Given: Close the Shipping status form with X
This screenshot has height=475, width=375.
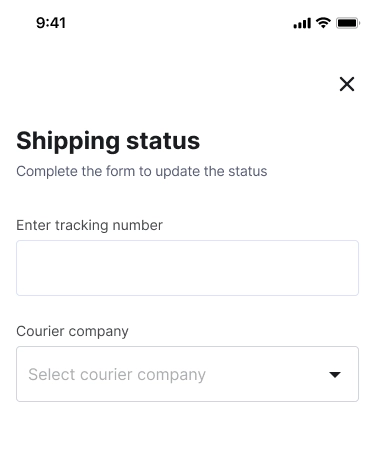Looking at the screenshot, I should (347, 84).
